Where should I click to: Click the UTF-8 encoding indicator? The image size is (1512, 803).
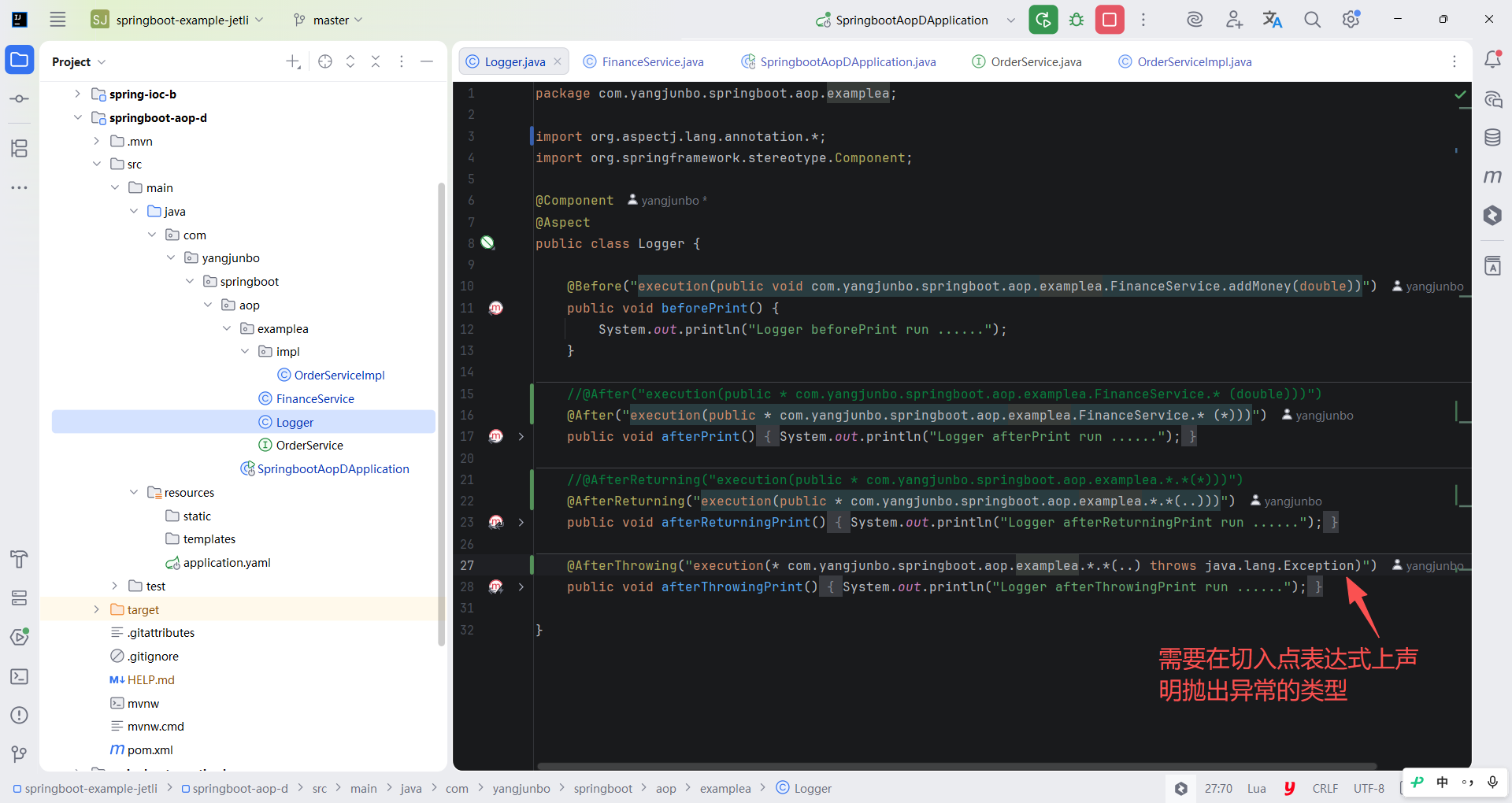[x=1369, y=788]
